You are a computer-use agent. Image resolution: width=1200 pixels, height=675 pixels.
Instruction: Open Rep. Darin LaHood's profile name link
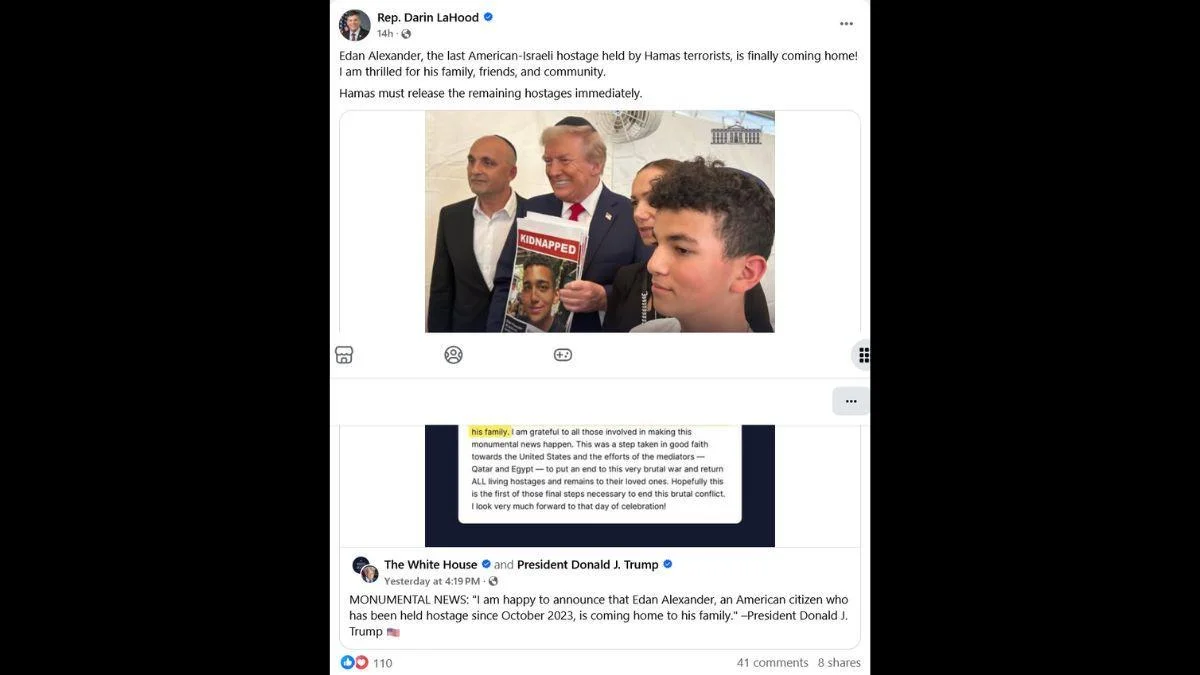[428, 17]
